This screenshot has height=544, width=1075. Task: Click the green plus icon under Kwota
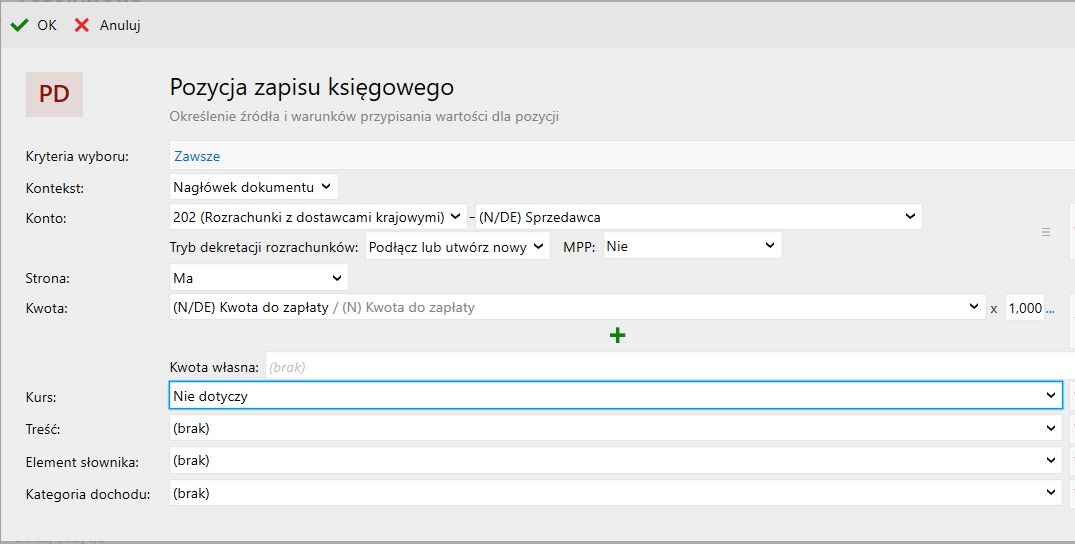[x=617, y=336]
